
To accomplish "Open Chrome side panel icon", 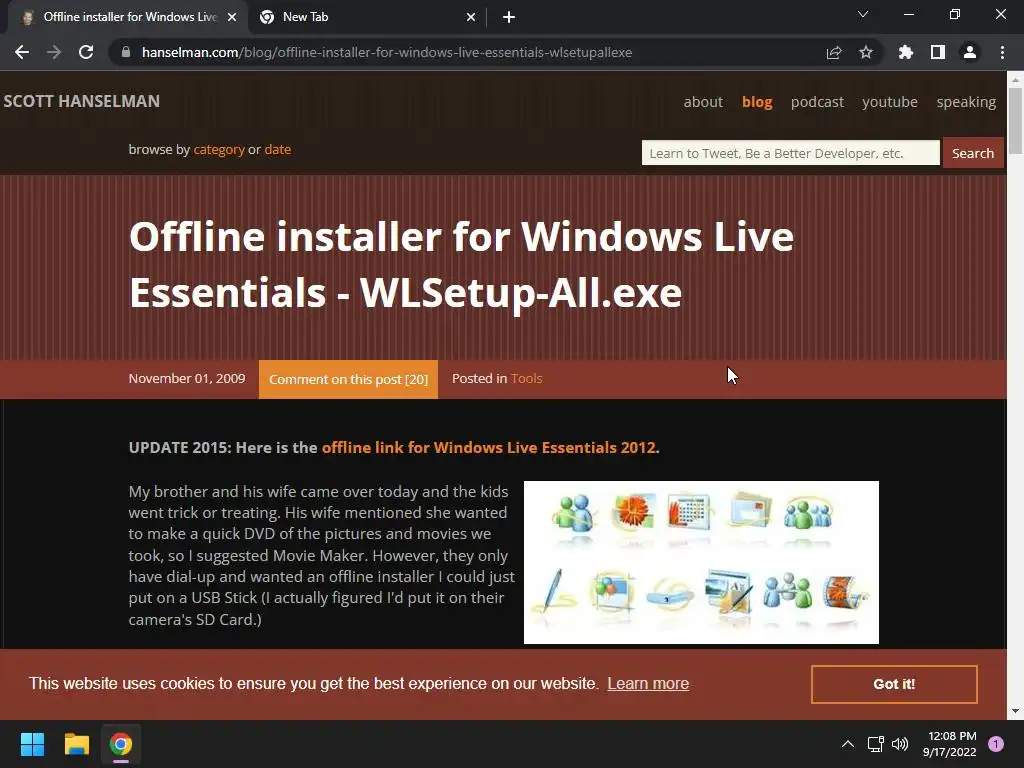I will [x=938, y=52].
